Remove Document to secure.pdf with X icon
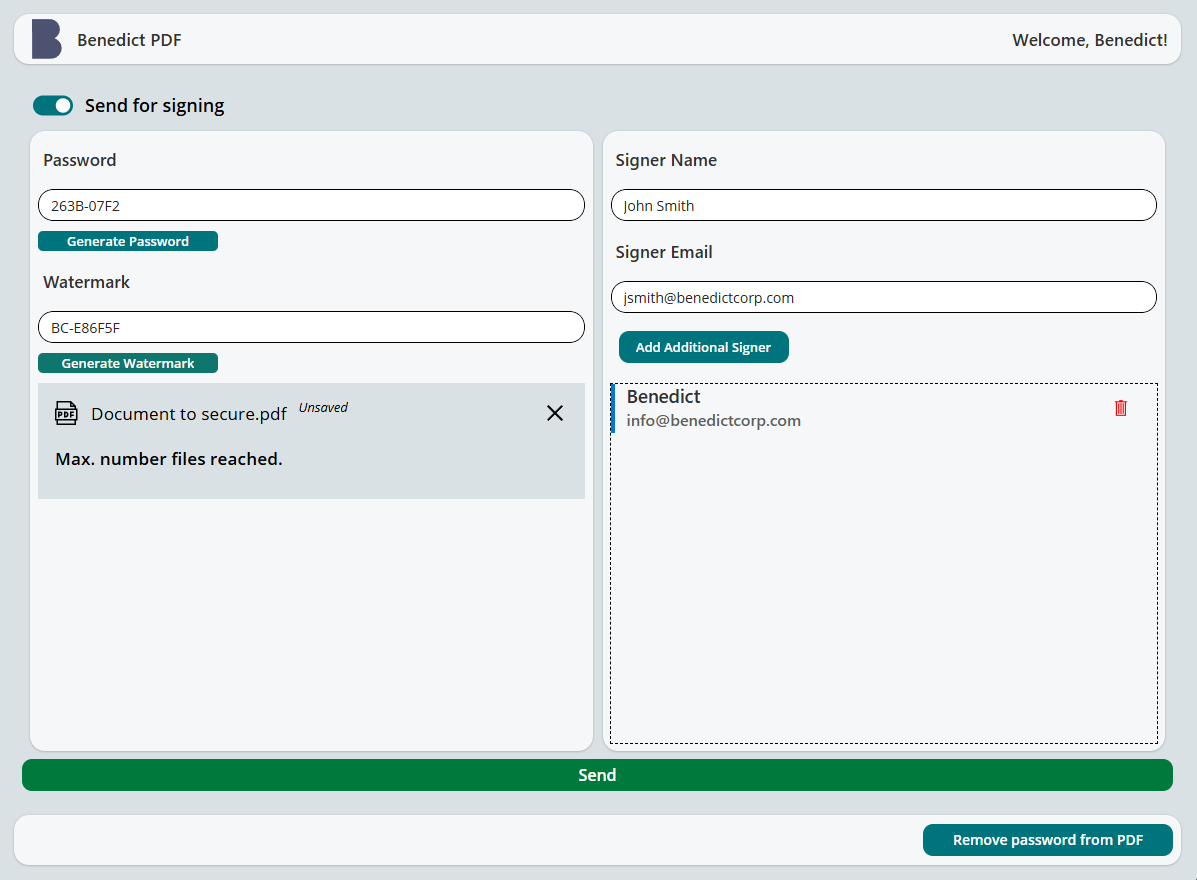 pos(555,413)
